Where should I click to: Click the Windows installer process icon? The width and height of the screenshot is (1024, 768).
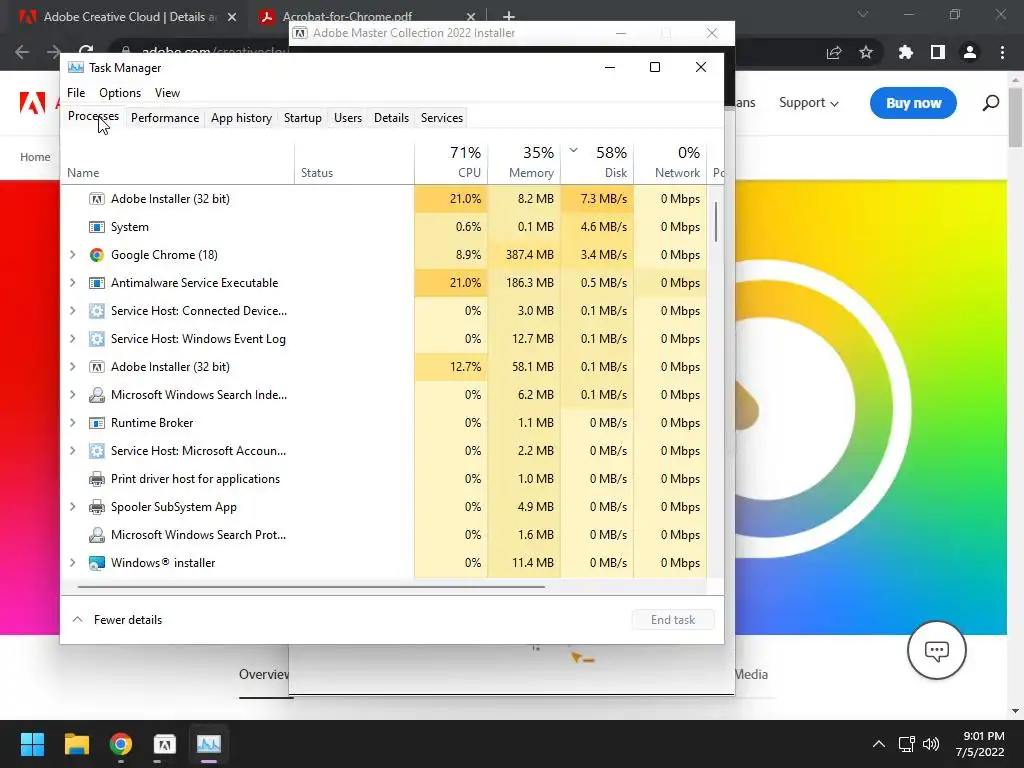tap(97, 563)
